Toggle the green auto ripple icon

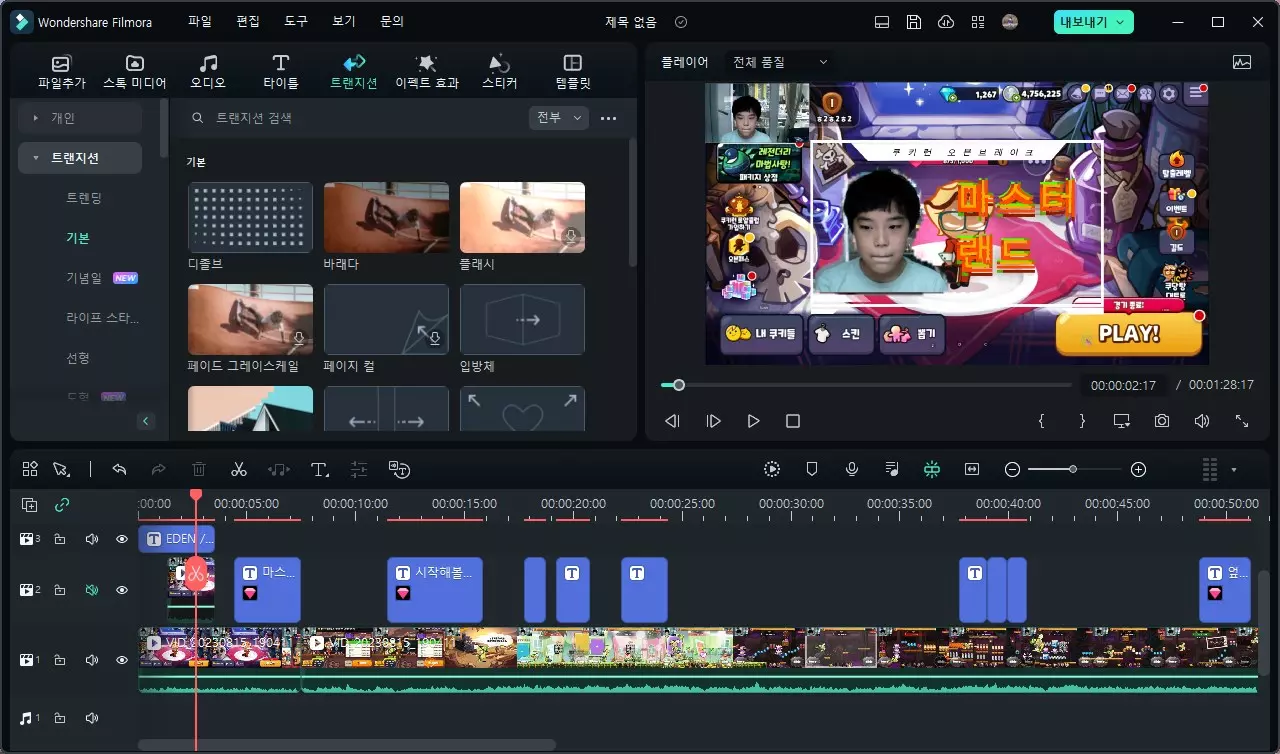[932, 469]
